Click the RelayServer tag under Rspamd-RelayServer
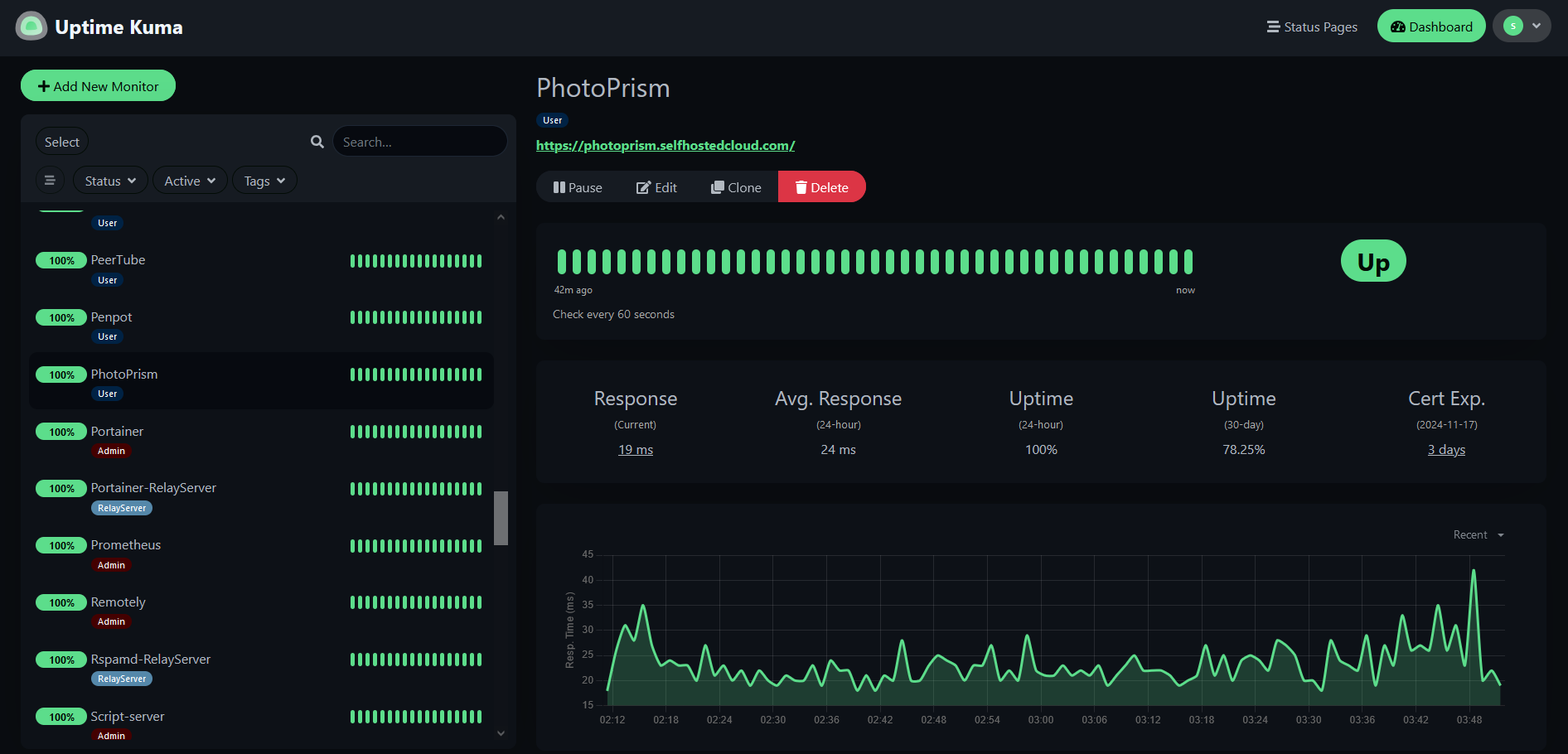Image resolution: width=1568 pixels, height=754 pixels. 122,679
